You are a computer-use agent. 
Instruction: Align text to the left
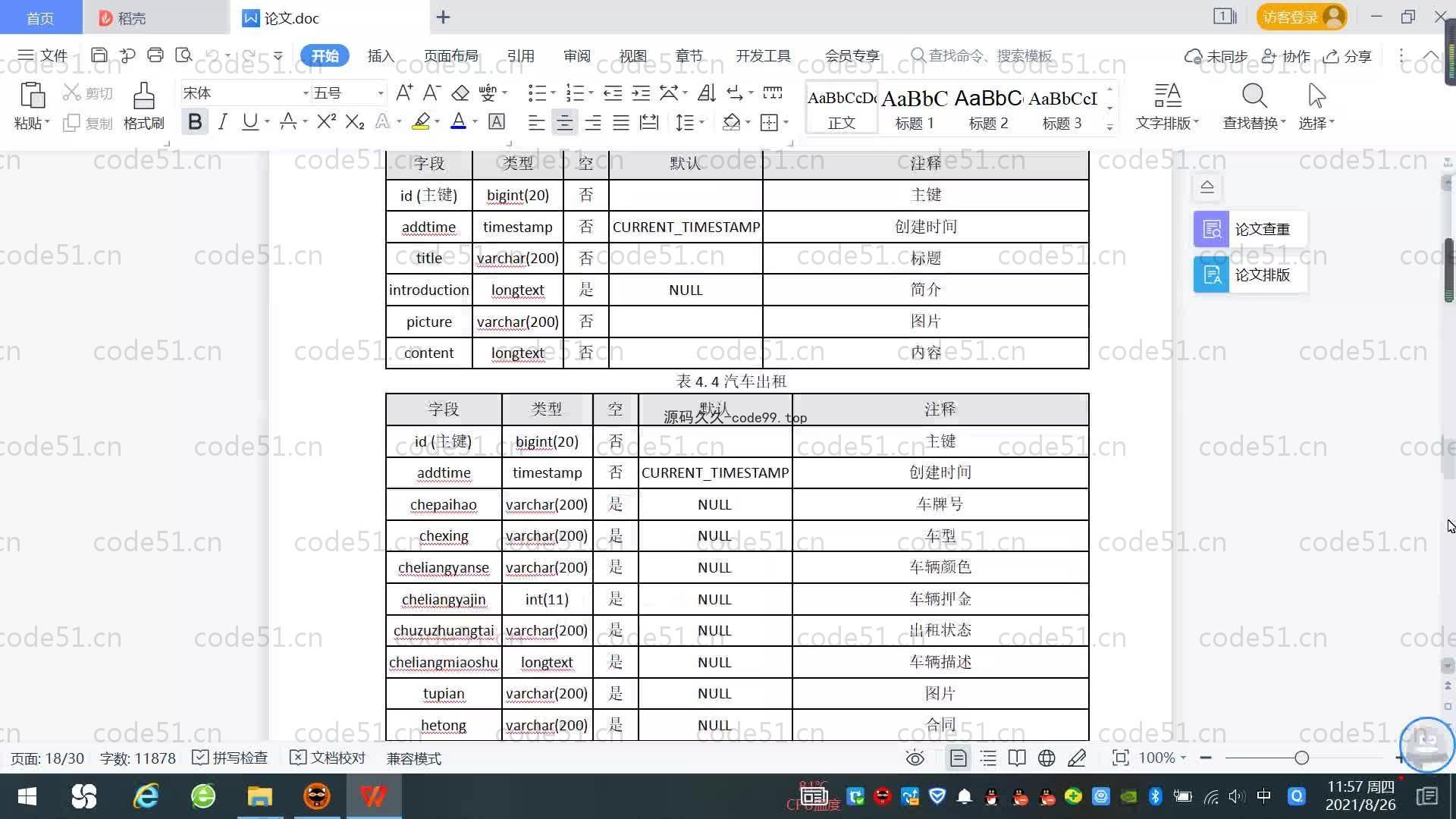point(536,123)
